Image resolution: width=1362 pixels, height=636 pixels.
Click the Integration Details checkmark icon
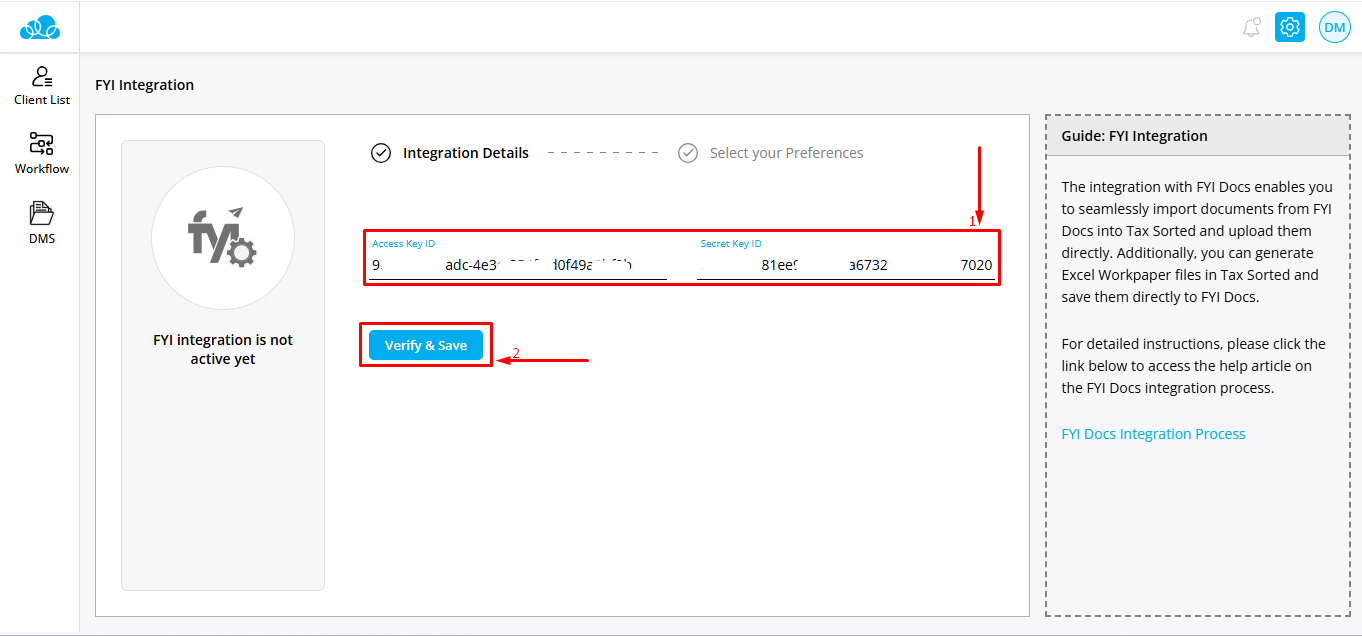(381, 153)
